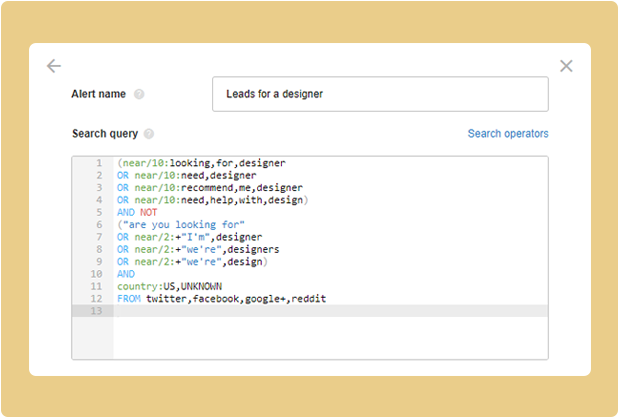
Task: Close the alert dialog with the X
Action: pos(566,66)
